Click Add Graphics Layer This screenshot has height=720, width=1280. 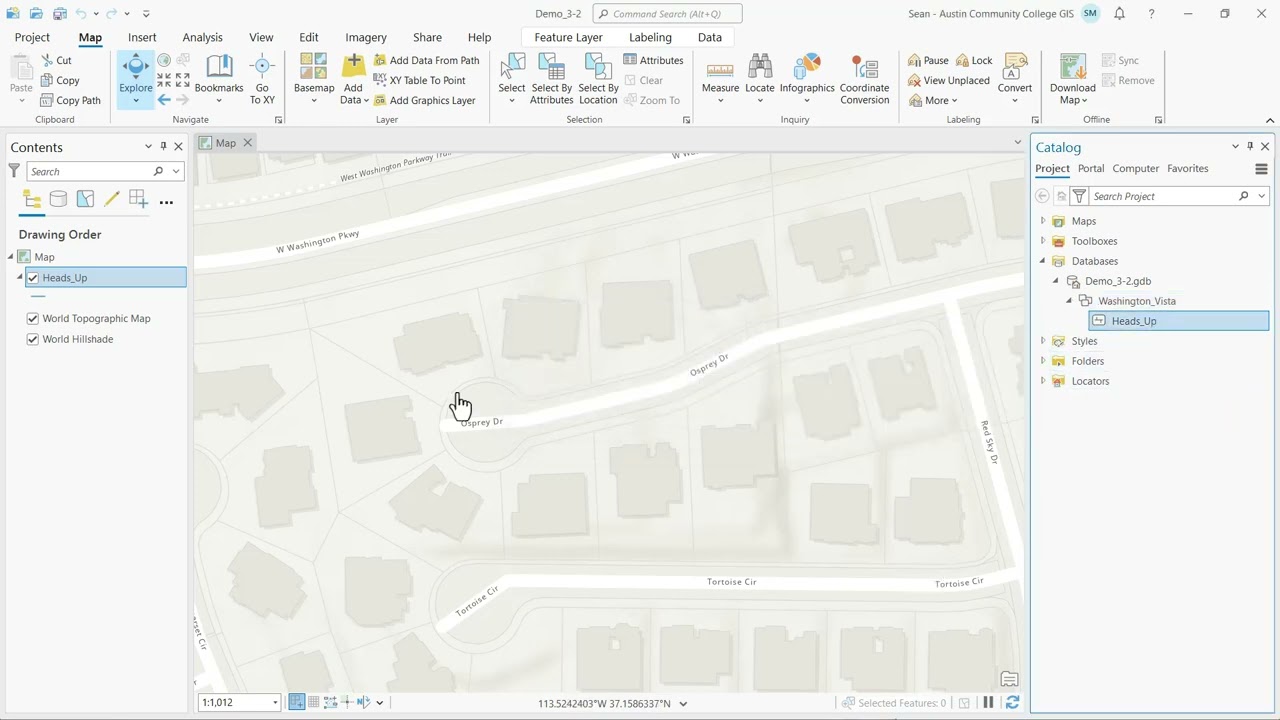tap(424, 100)
